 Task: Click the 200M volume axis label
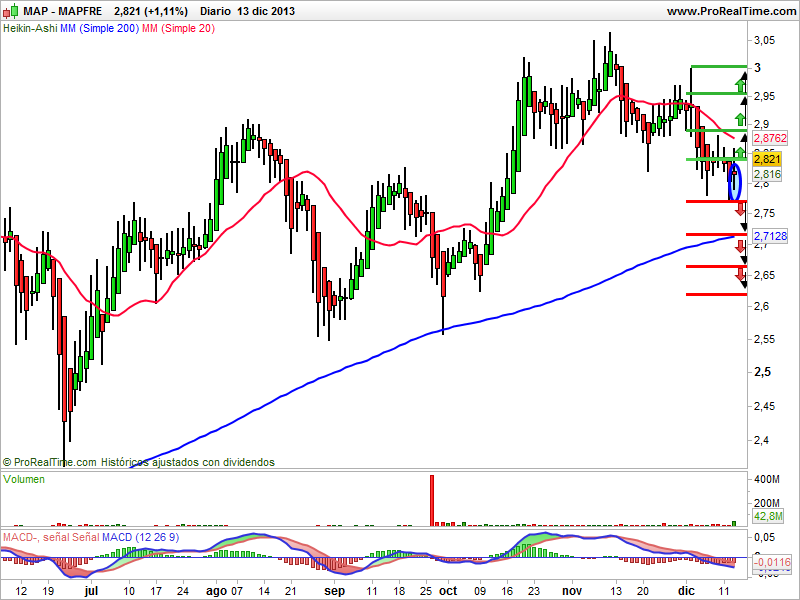767,504
